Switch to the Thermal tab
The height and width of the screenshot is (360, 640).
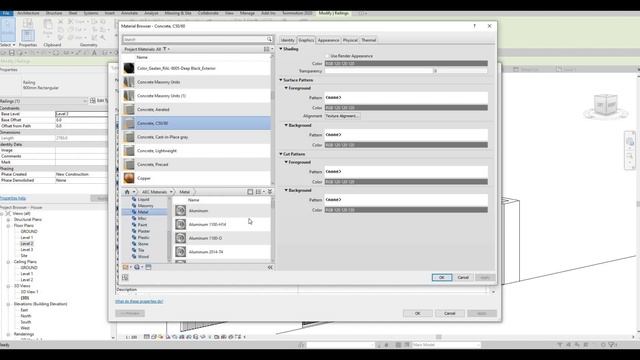pos(368,40)
